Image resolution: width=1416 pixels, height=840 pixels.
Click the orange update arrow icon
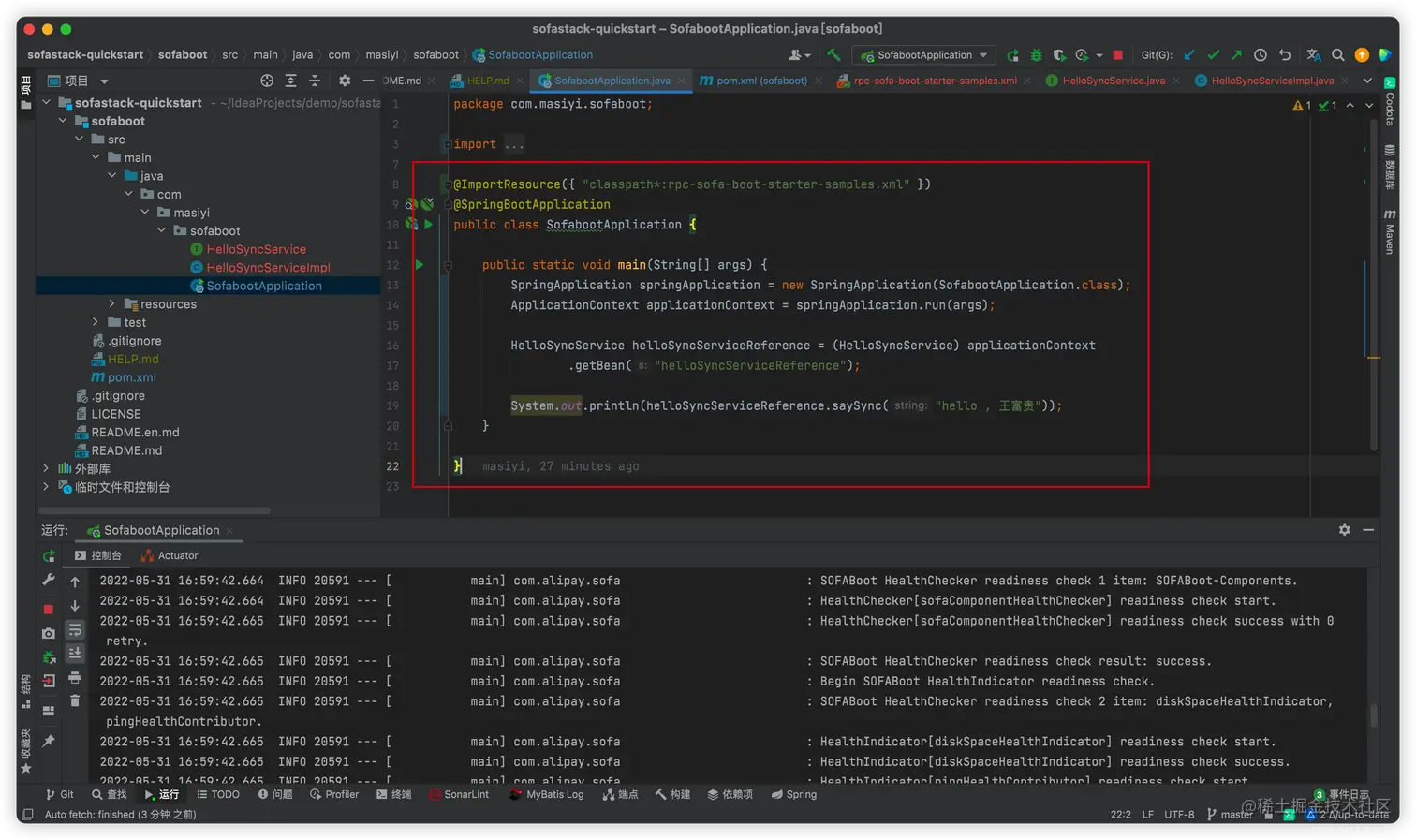(1362, 55)
